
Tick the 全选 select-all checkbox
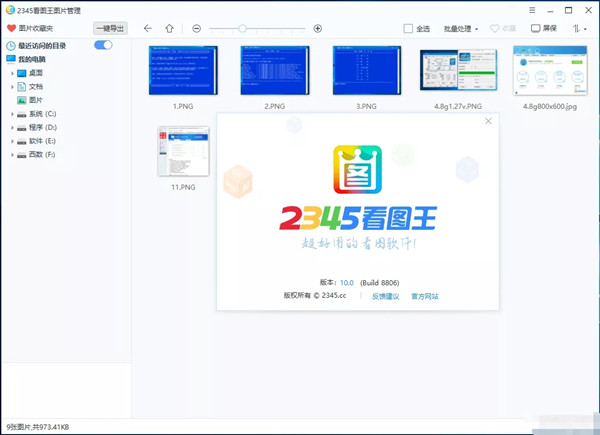pos(408,28)
